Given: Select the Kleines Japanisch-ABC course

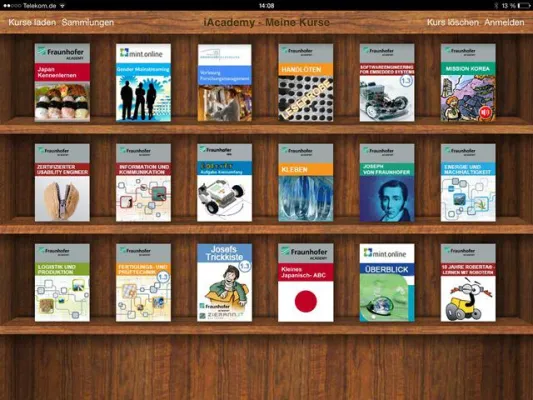Looking at the screenshot, I should (x=306, y=282).
